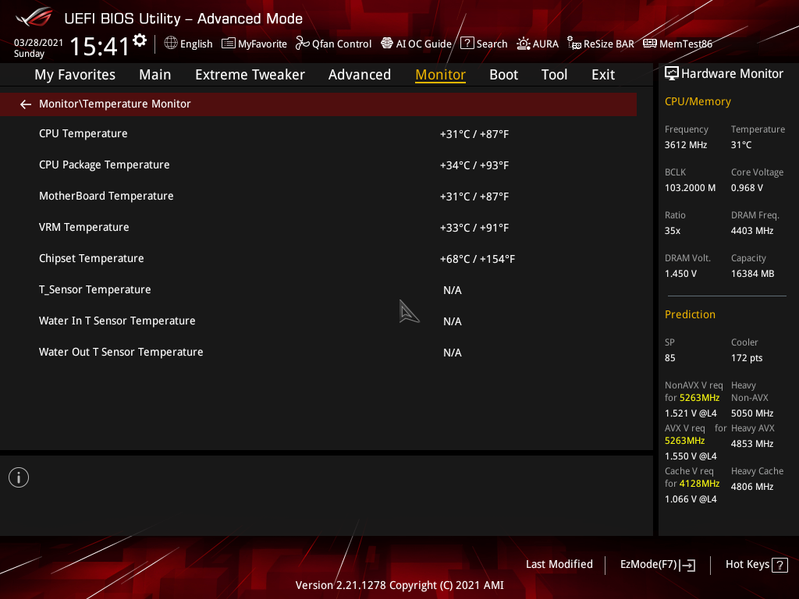799x599 pixels.
Task: Click the 103.2000 M BCLK value
Action: pyautogui.click(x=690, y=188)
